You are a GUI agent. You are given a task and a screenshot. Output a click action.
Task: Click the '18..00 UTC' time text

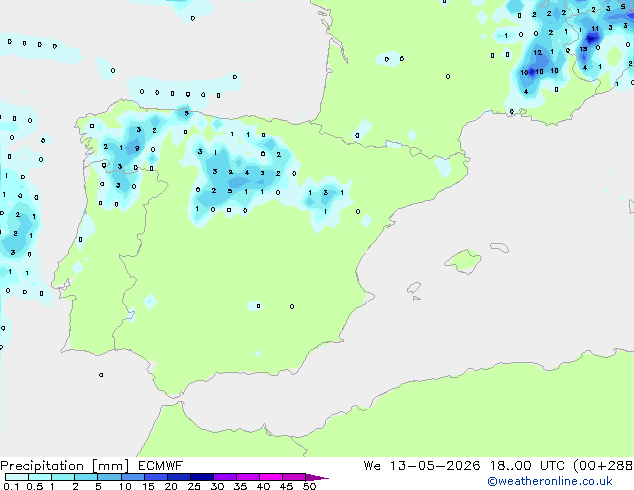527,466
